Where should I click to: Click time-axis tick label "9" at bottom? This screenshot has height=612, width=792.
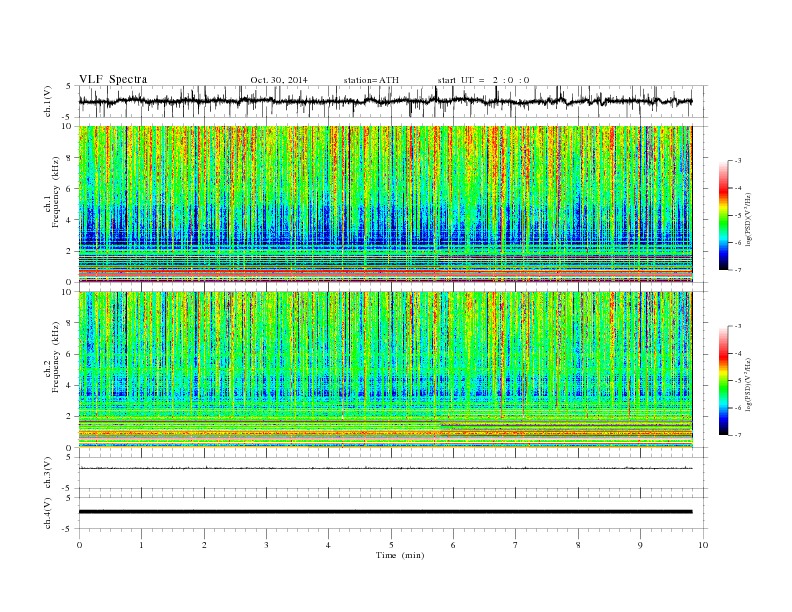coord(640,545)
